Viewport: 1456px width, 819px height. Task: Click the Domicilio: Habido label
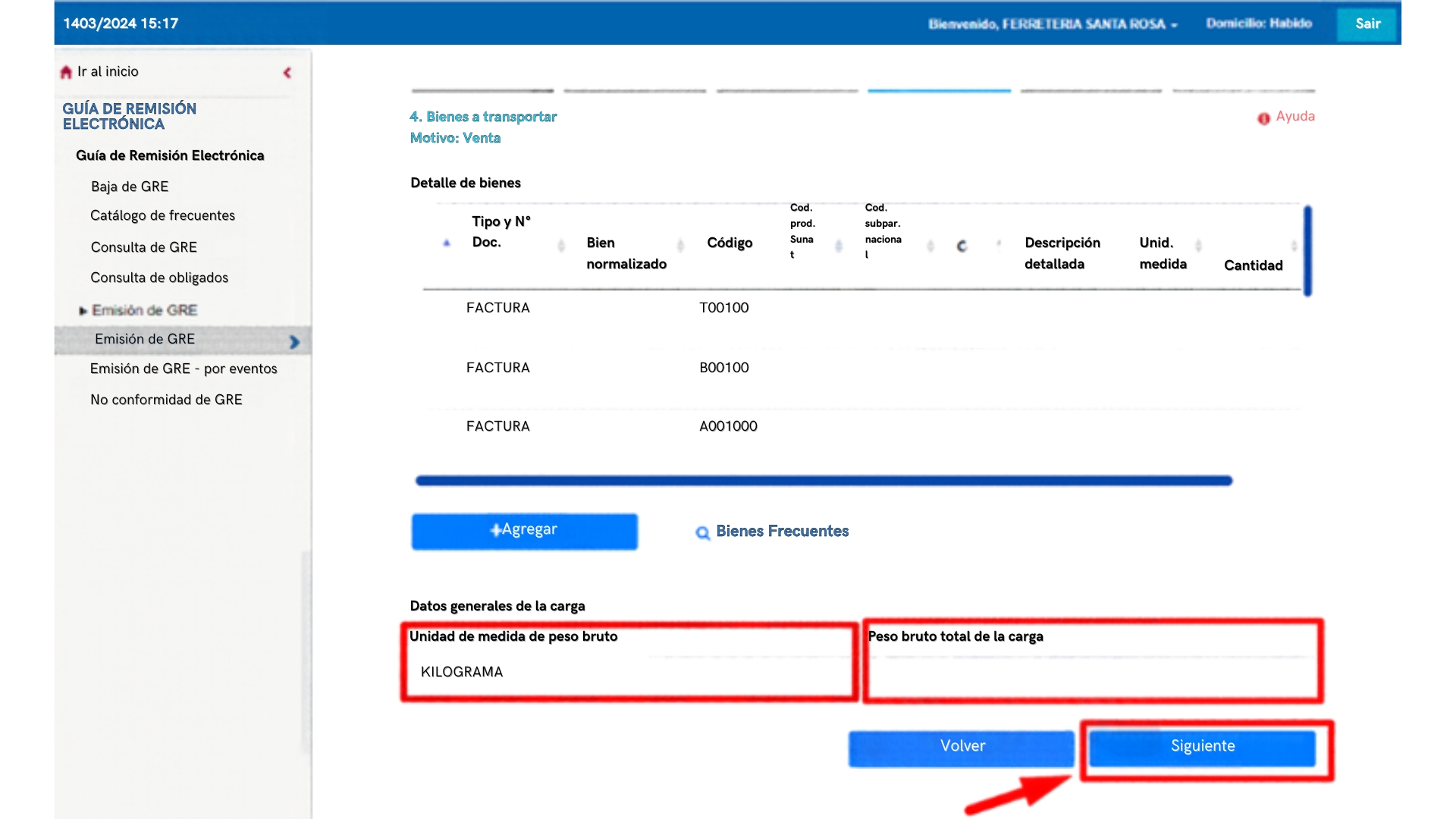pyautogui.click(x=1259, y=24)
